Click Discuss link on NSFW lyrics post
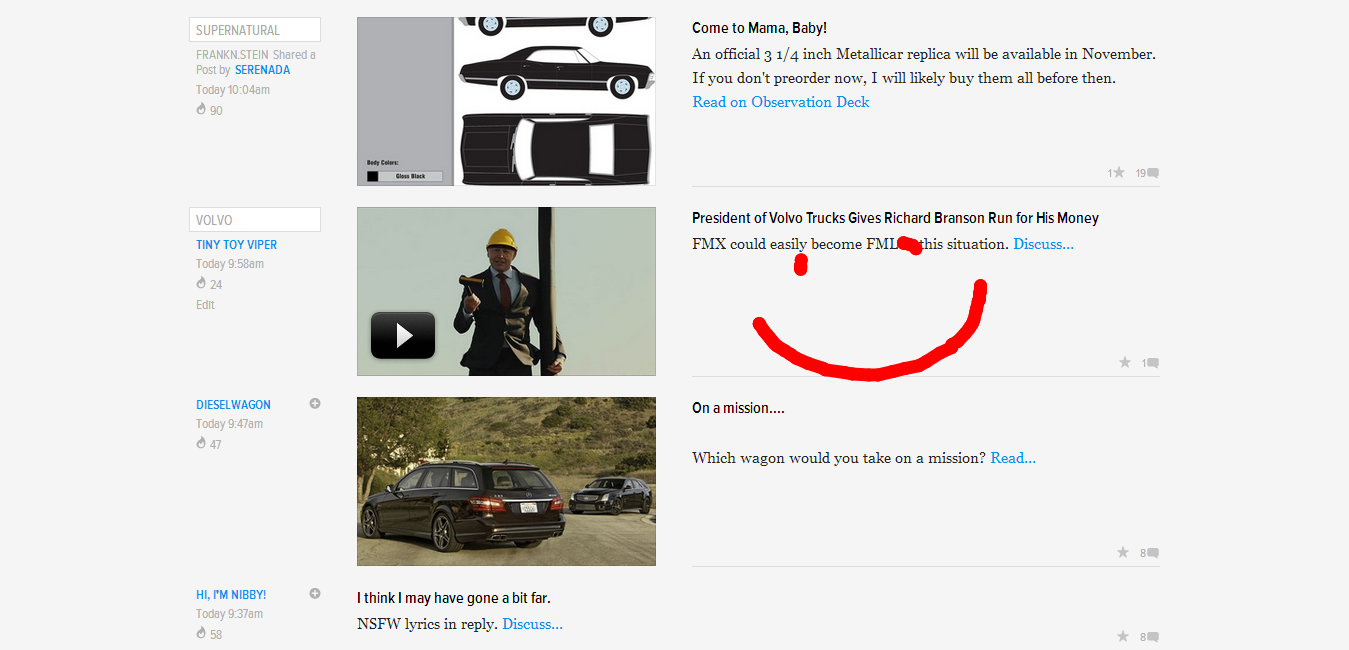The height and width of the screenshot is (650, 1349). click(532, 624)
